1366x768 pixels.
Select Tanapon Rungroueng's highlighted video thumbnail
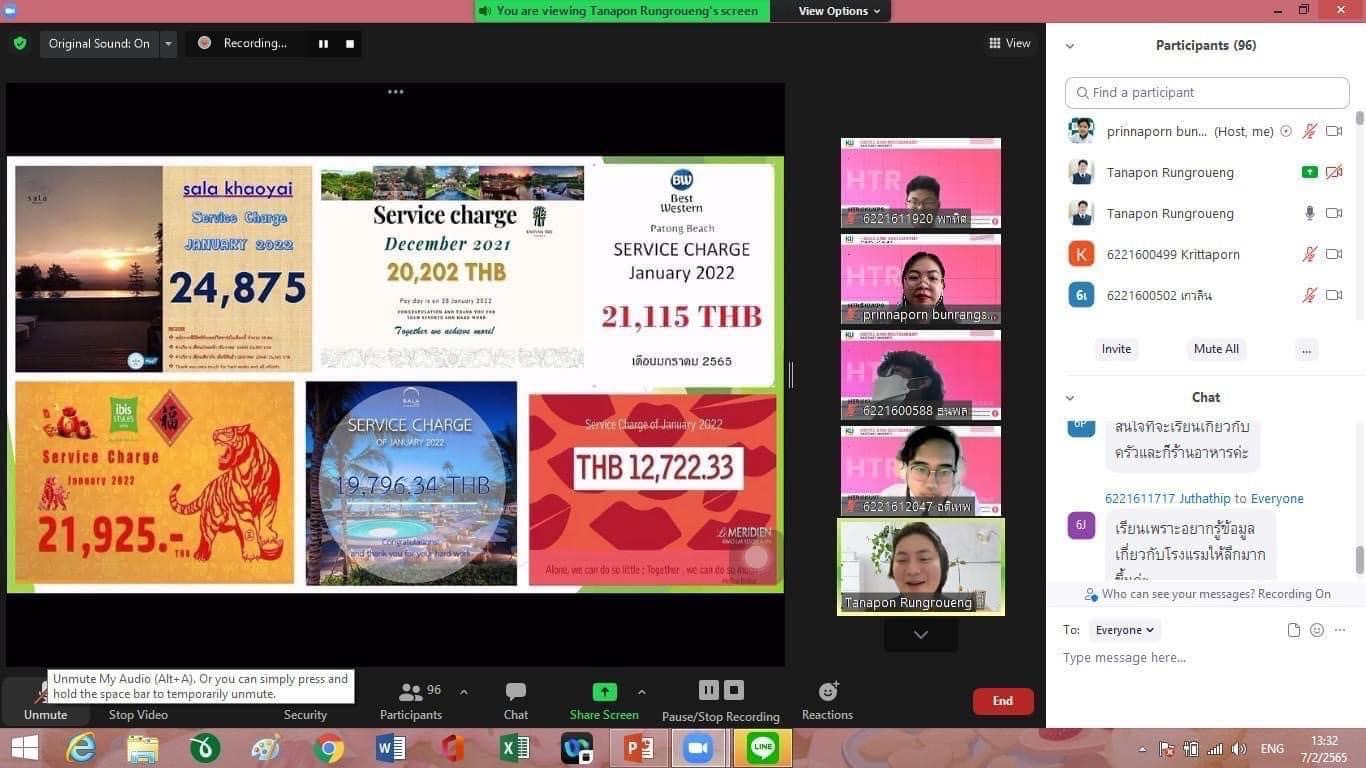tap(921, 567)
